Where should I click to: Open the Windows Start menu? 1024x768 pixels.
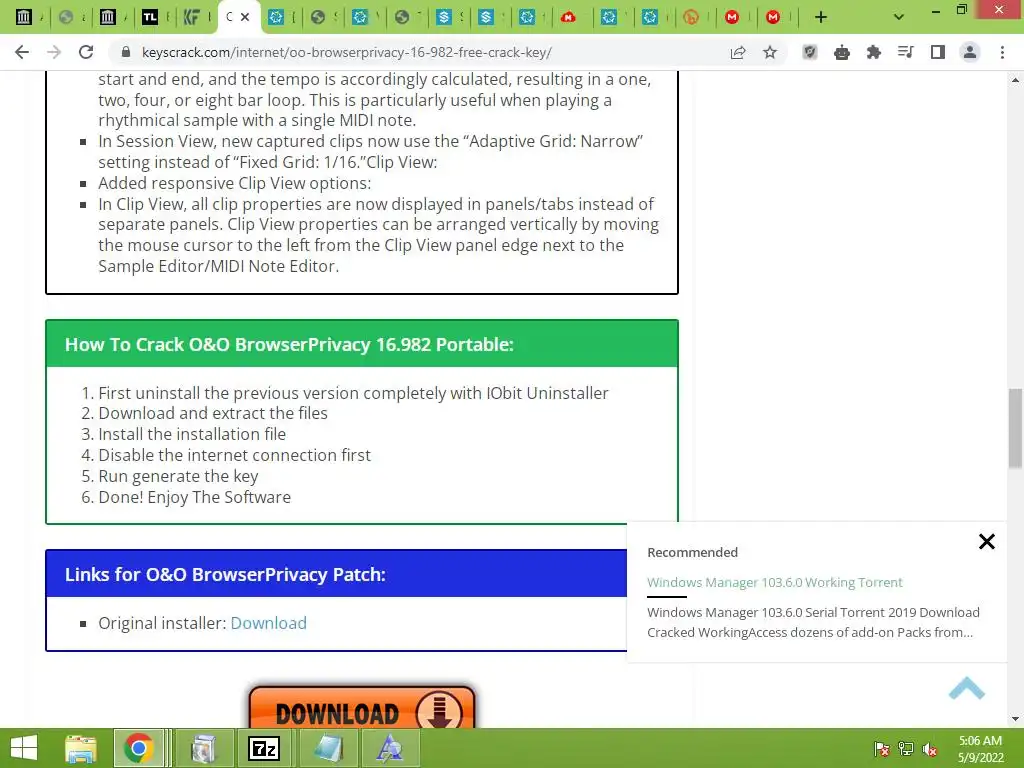[x=24, y=748]
